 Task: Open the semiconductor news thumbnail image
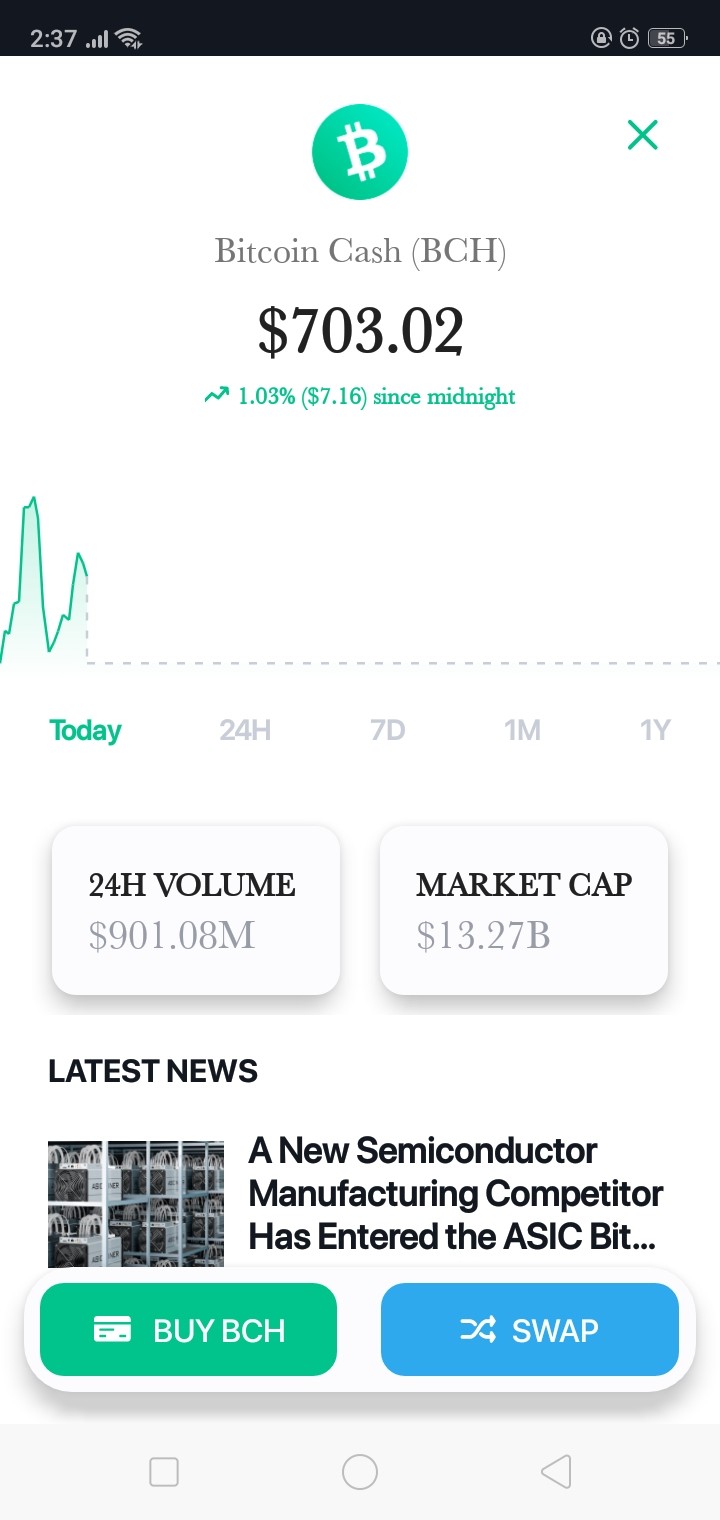(x=136, y=1204)
